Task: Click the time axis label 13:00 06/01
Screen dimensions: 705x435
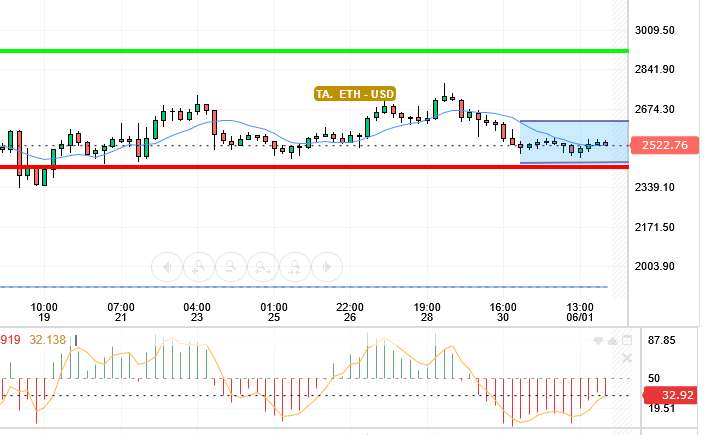Action: tap(580, 312)
